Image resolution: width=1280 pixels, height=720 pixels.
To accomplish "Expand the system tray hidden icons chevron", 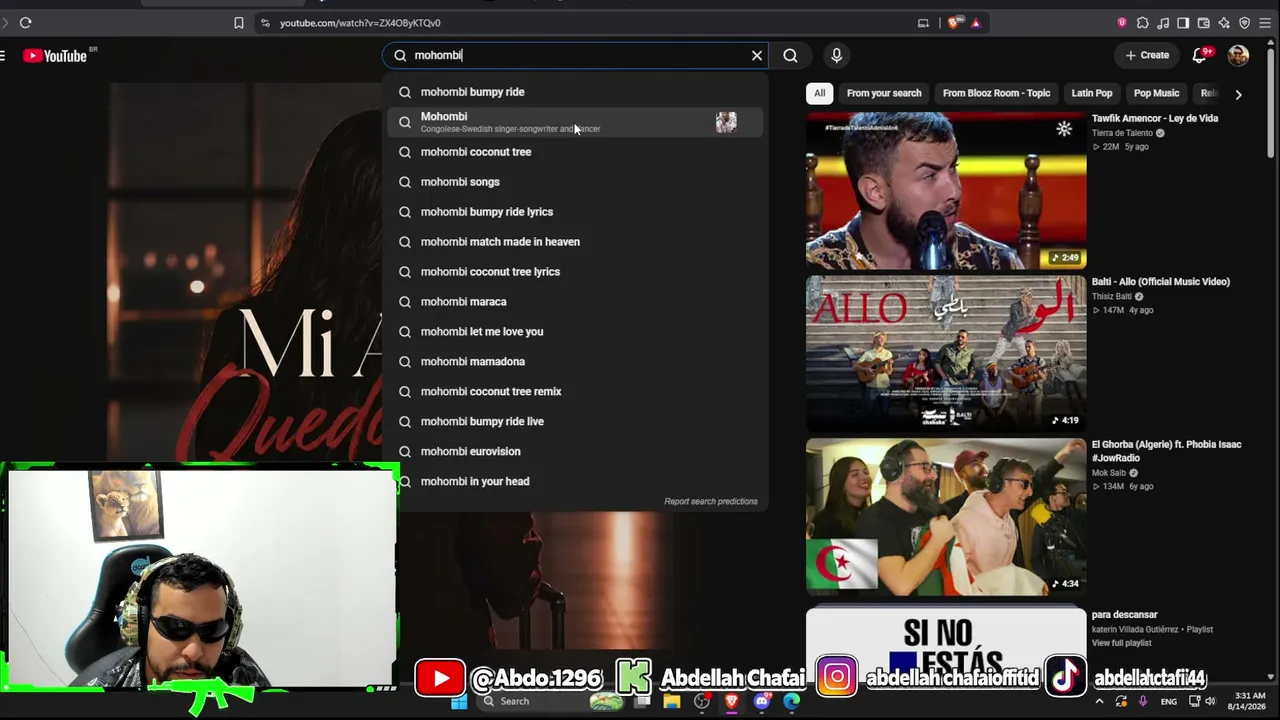I will coord(1099,702).
